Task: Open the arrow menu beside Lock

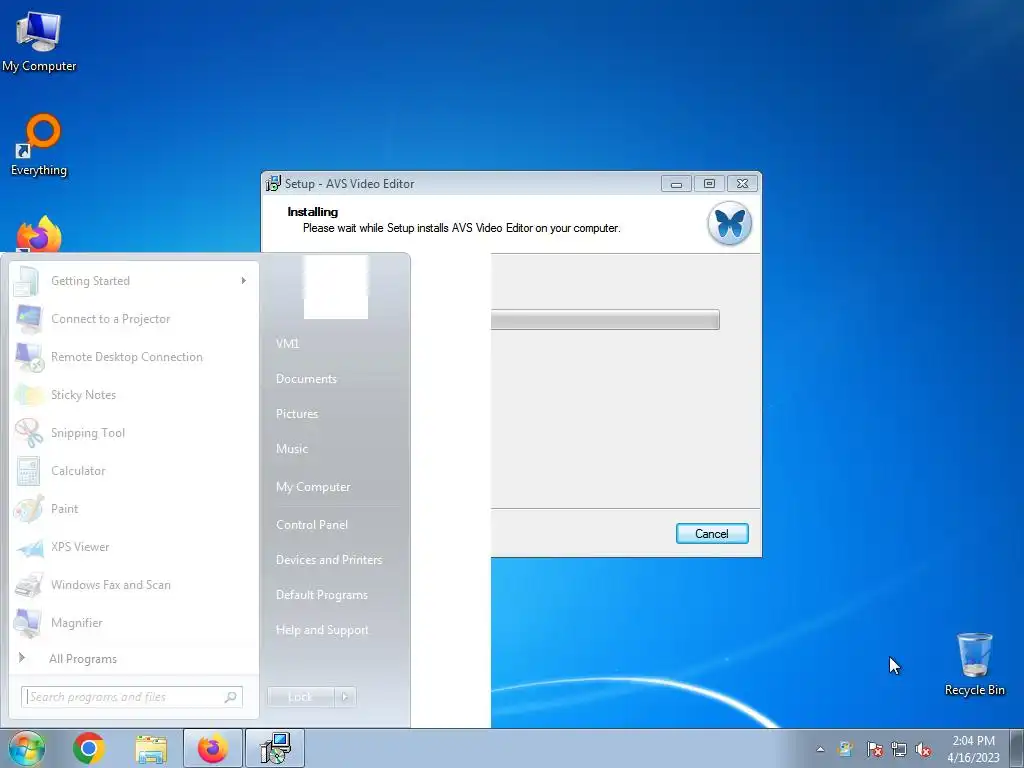Action: [x=345, y=697]
